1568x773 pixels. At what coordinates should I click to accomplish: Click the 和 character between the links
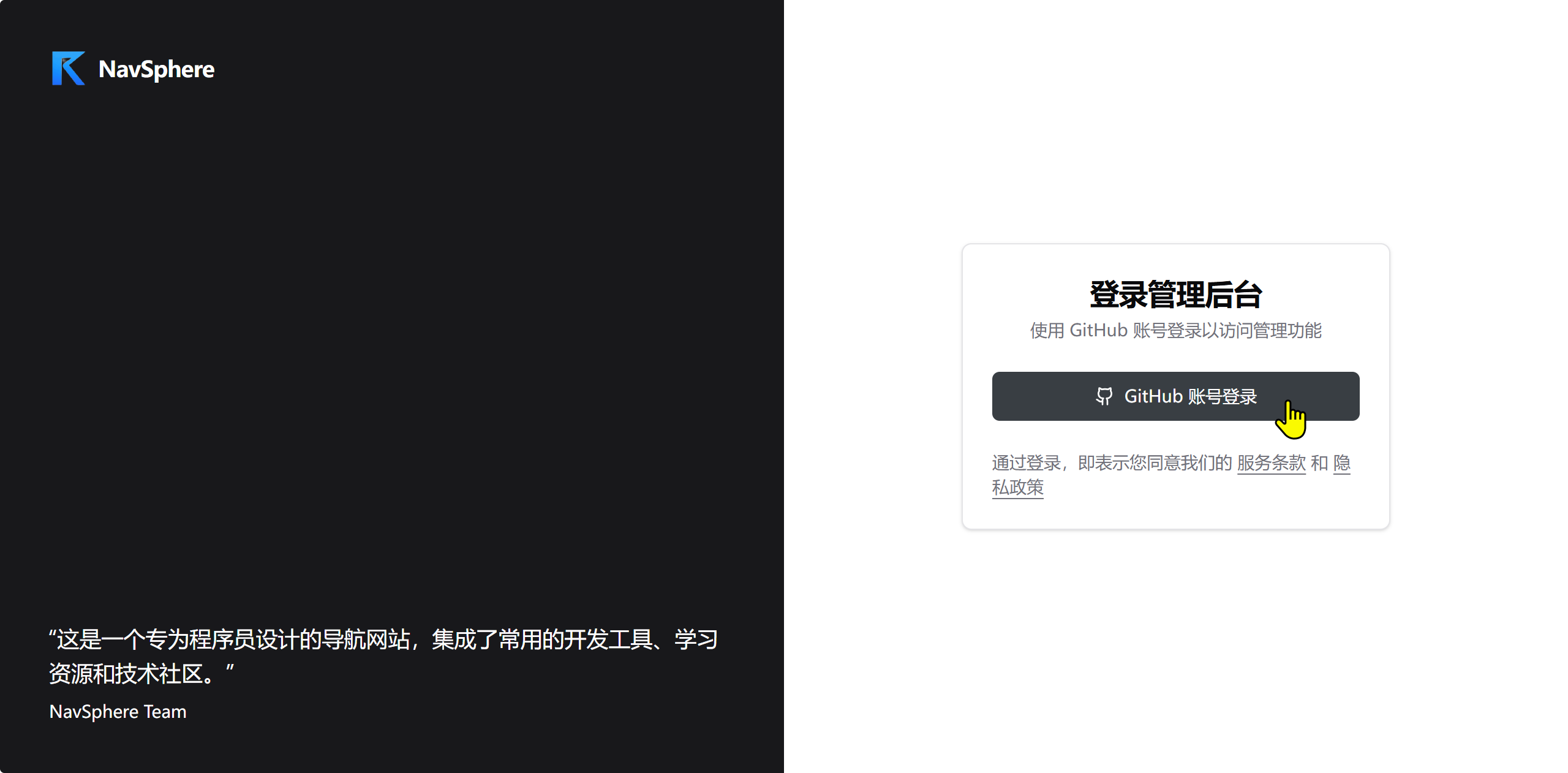pos(1319,463)
